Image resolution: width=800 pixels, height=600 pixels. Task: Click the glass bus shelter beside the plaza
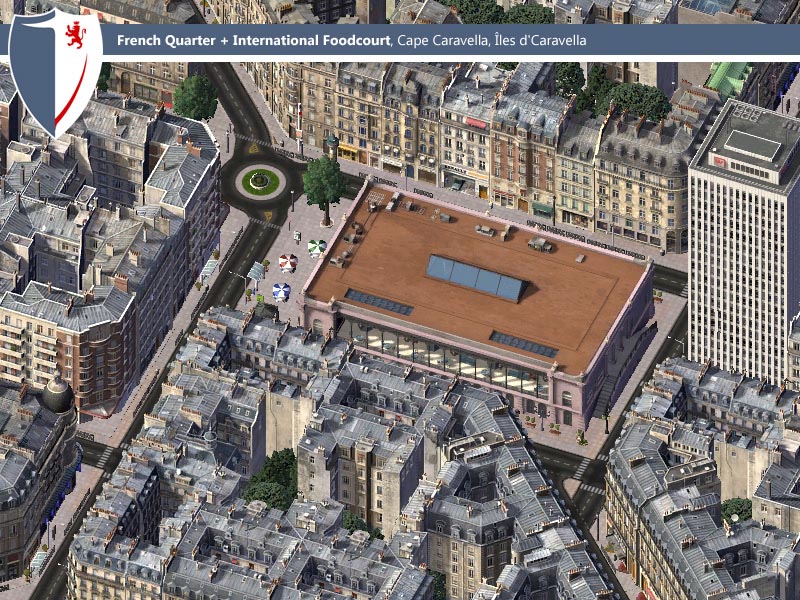pyautogui.click(x=256, y=271)
